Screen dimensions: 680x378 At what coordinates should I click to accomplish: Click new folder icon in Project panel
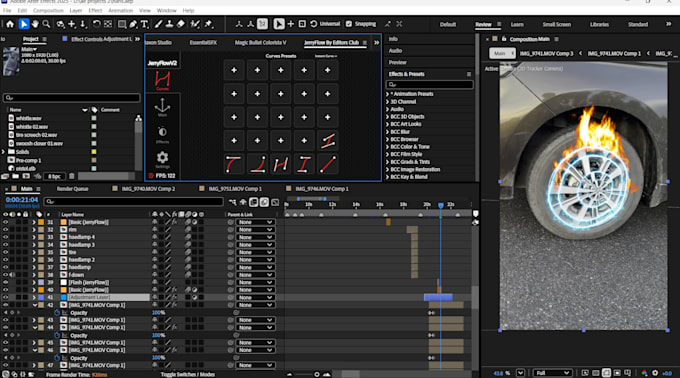[16, 176]
